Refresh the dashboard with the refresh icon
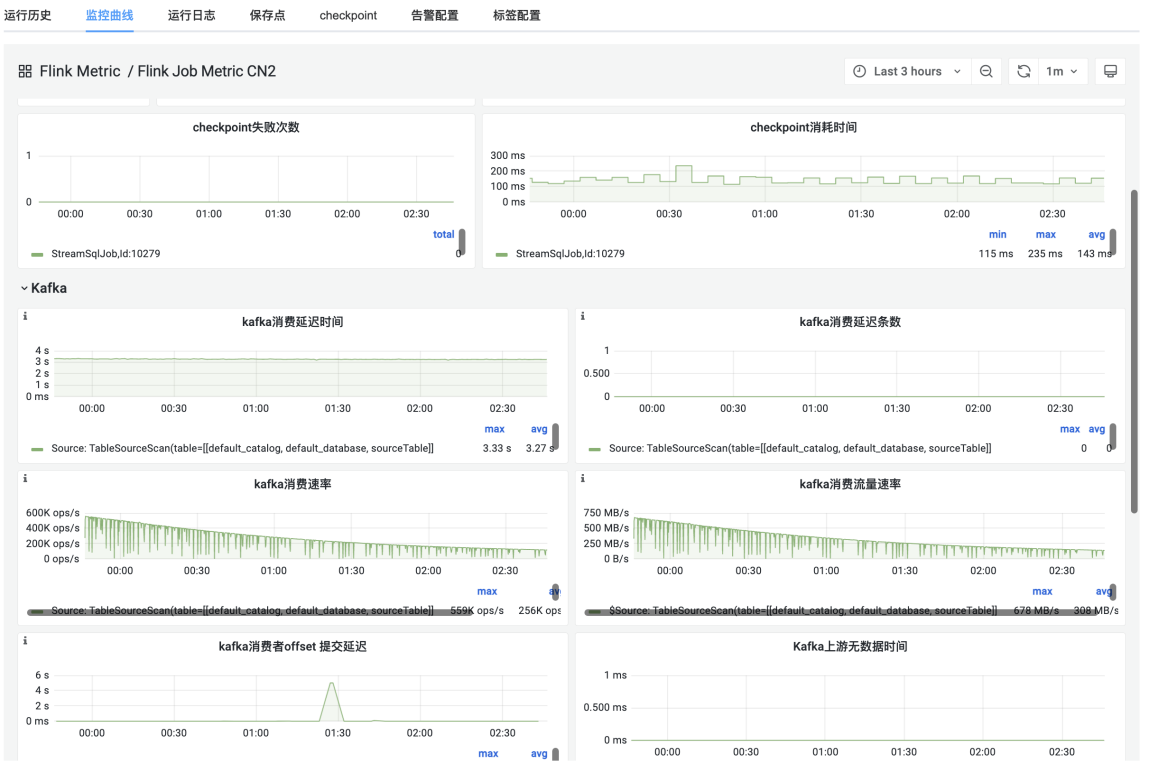Image resolution: width=1149 pixels, height=782 pixels. pos(1024,71)
